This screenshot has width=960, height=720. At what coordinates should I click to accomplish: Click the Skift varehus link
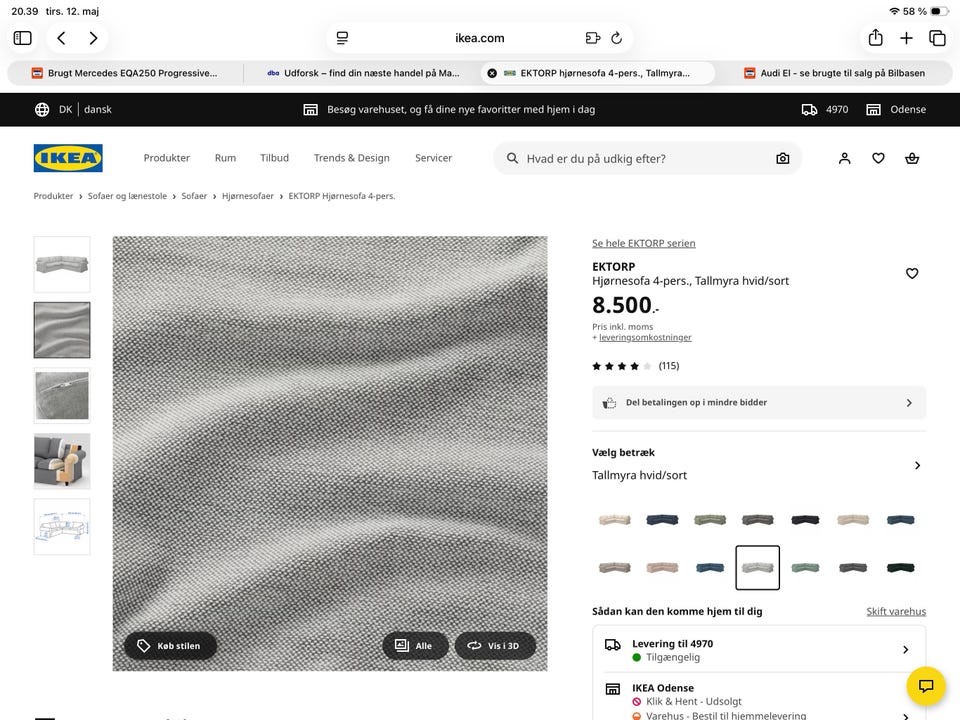[896, 611]
